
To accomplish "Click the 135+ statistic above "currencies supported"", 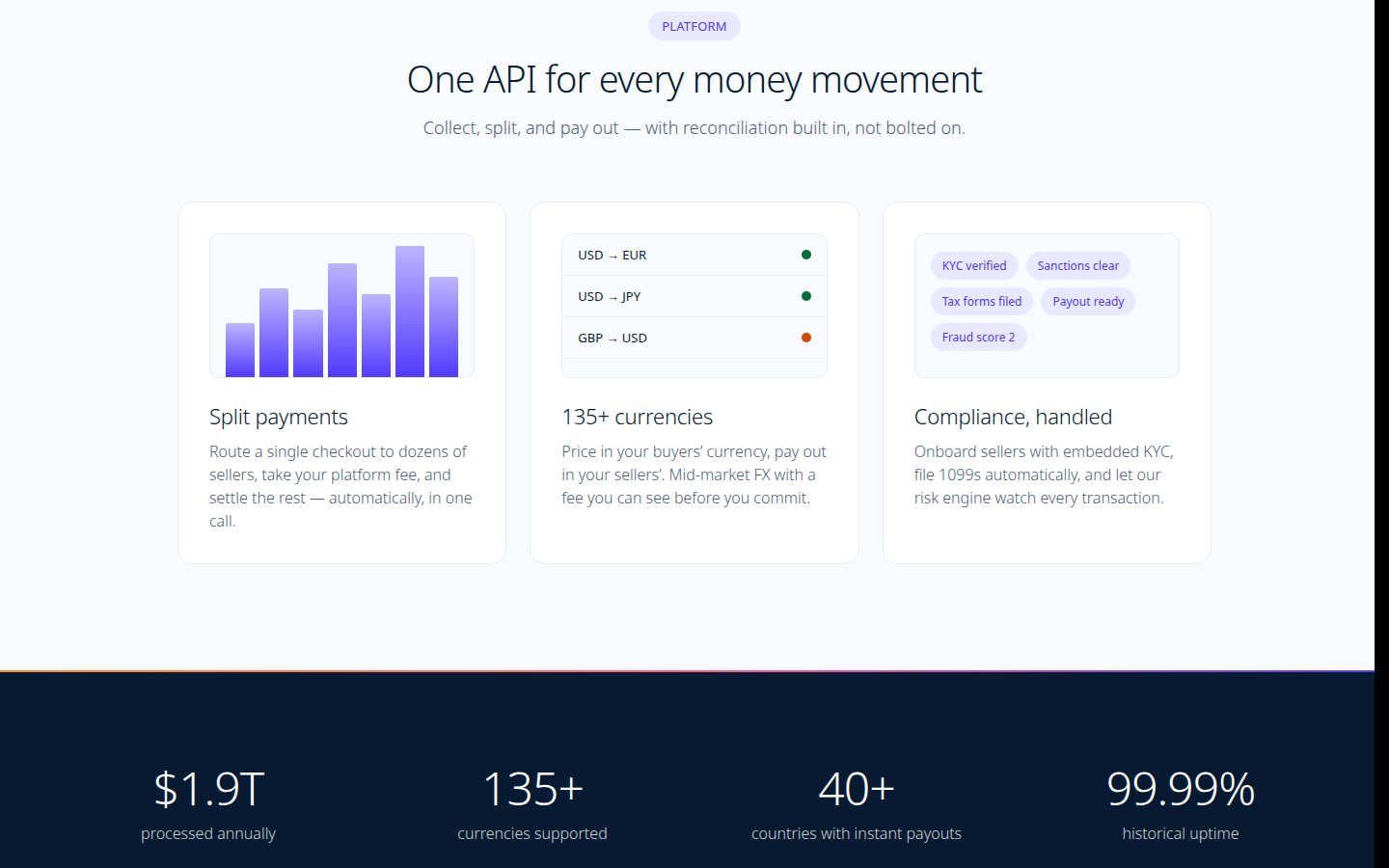I will (x=532, y=789).
